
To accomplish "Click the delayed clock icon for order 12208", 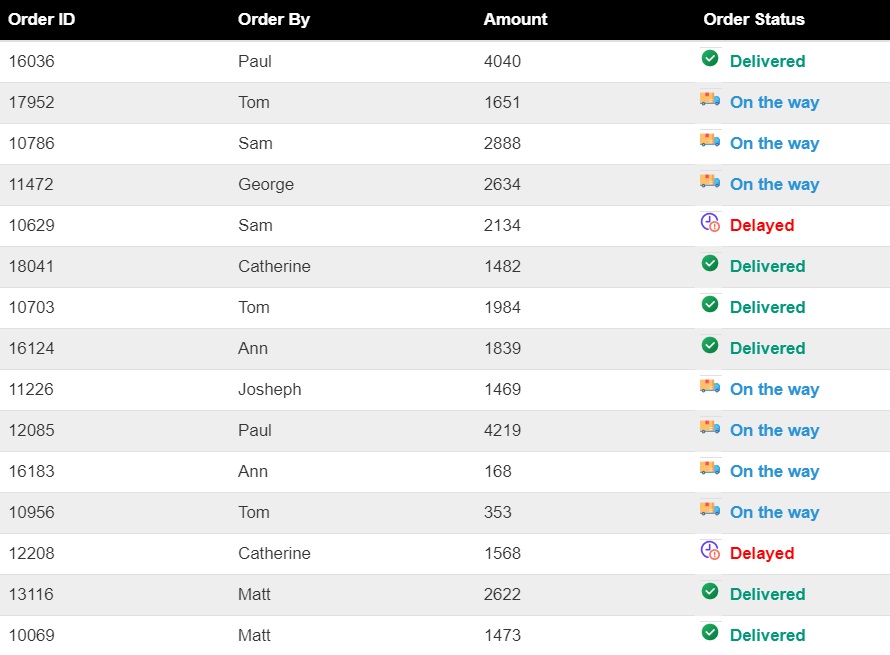I will (710, 551).
